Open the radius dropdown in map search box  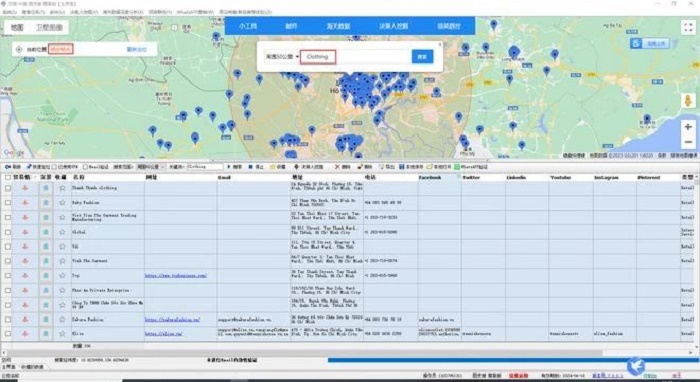tap(282, 57)
